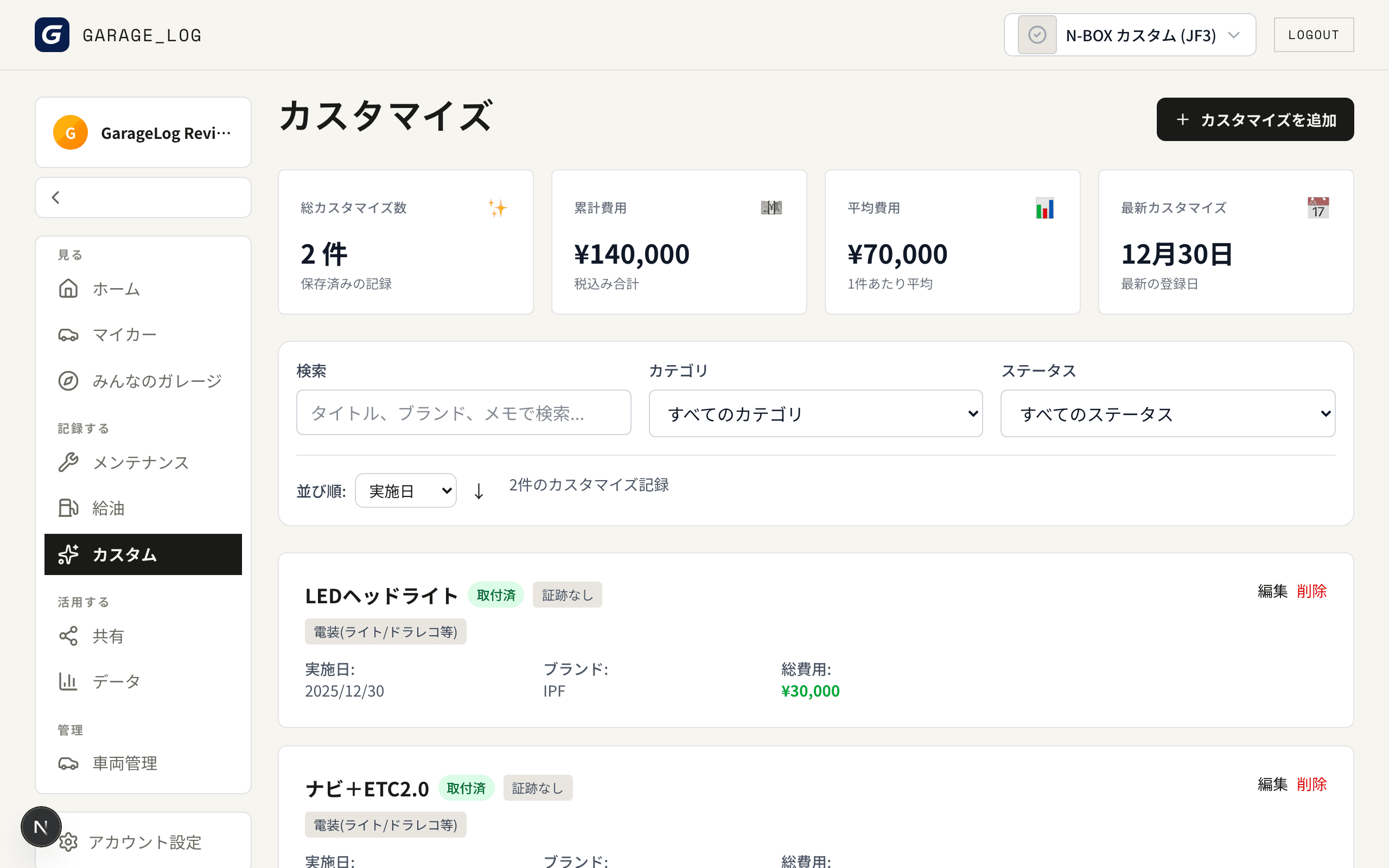Open みんなのガレージ page
This screenshot has width=1389, height=868.
(x=143, y=381)
